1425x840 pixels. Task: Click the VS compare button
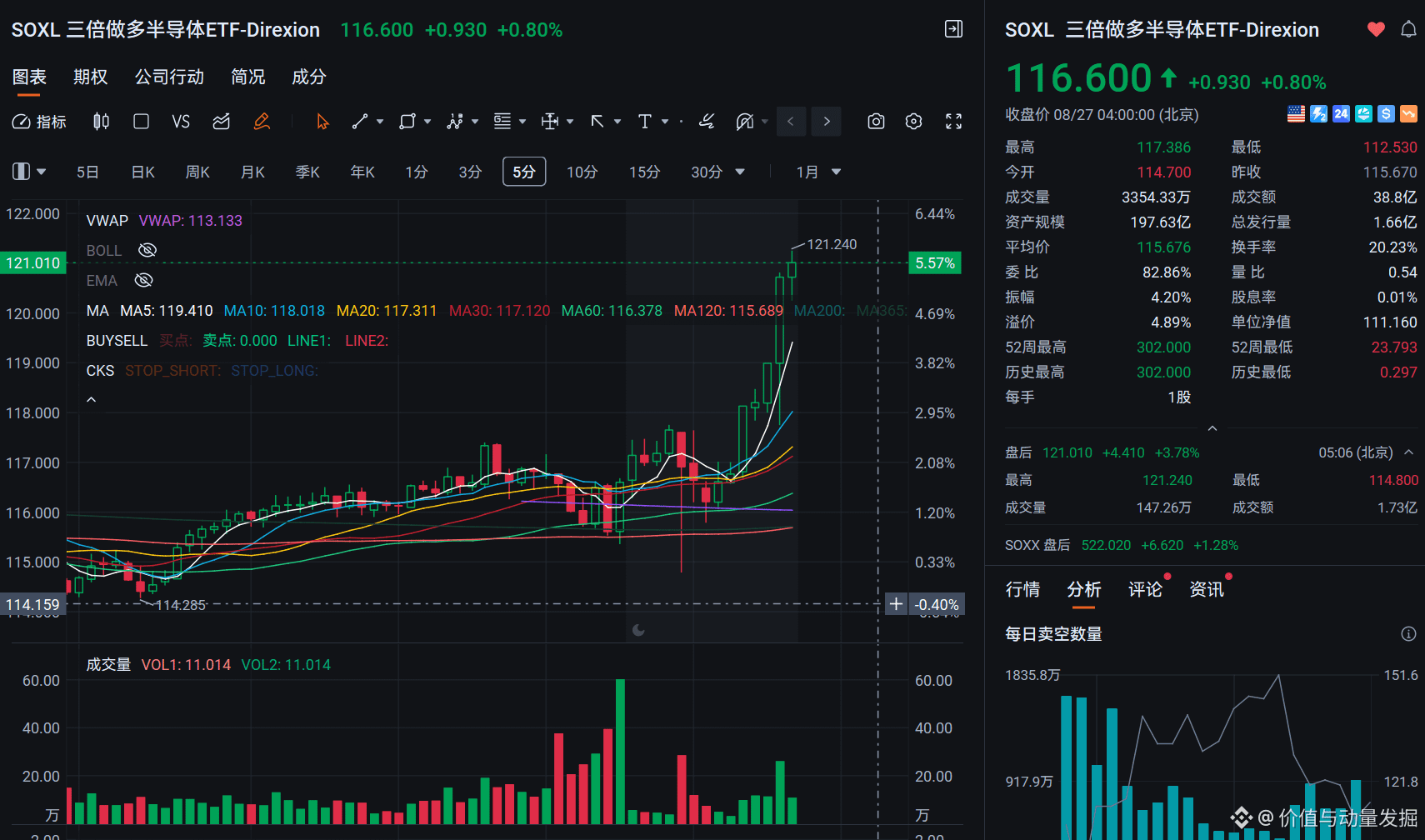tap(181, 122)
